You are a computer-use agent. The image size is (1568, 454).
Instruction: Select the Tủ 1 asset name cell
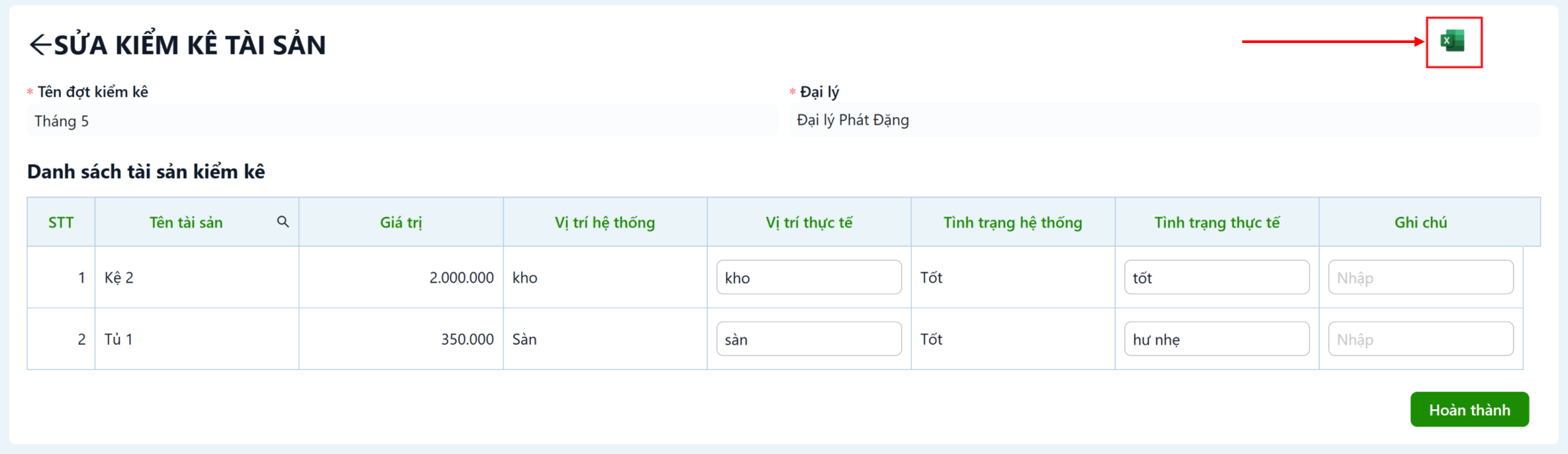tap(197, 339)
